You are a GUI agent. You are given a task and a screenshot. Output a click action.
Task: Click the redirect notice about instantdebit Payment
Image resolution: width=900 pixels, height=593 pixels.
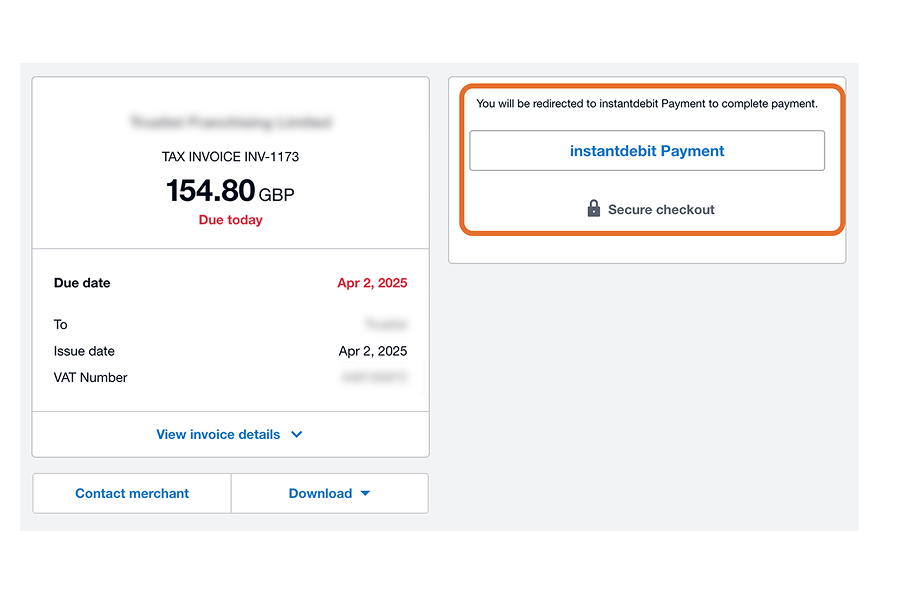(x=647, y=104)
